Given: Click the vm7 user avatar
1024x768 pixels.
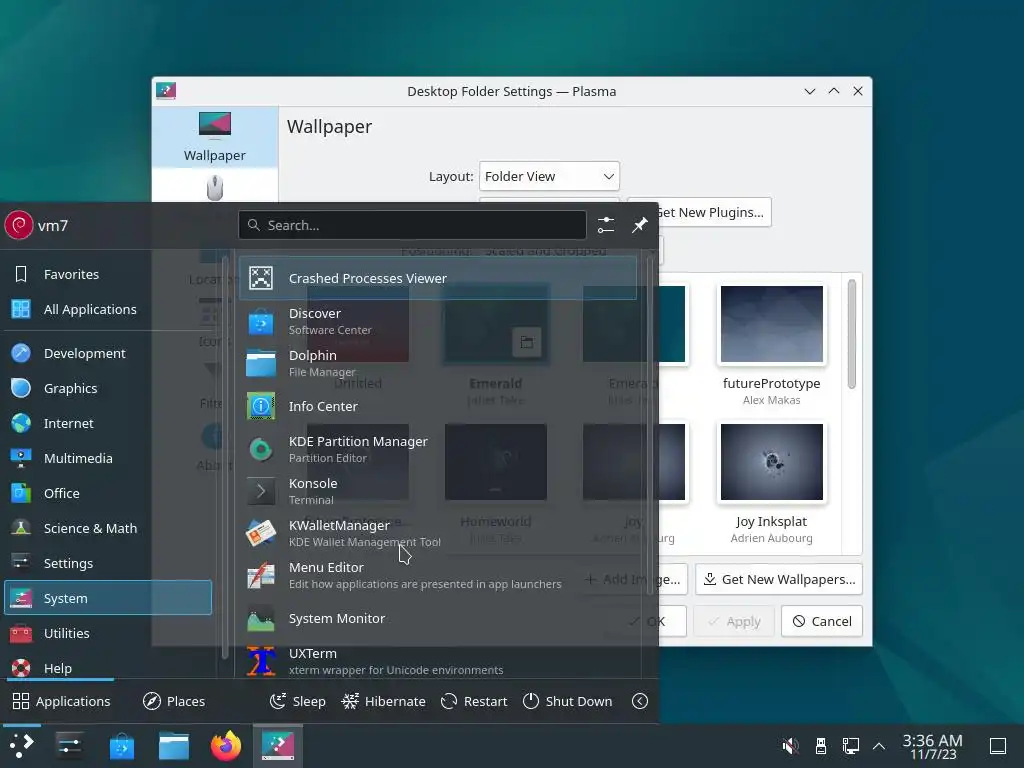Looking at the screenshot, I should pos(19,225).
